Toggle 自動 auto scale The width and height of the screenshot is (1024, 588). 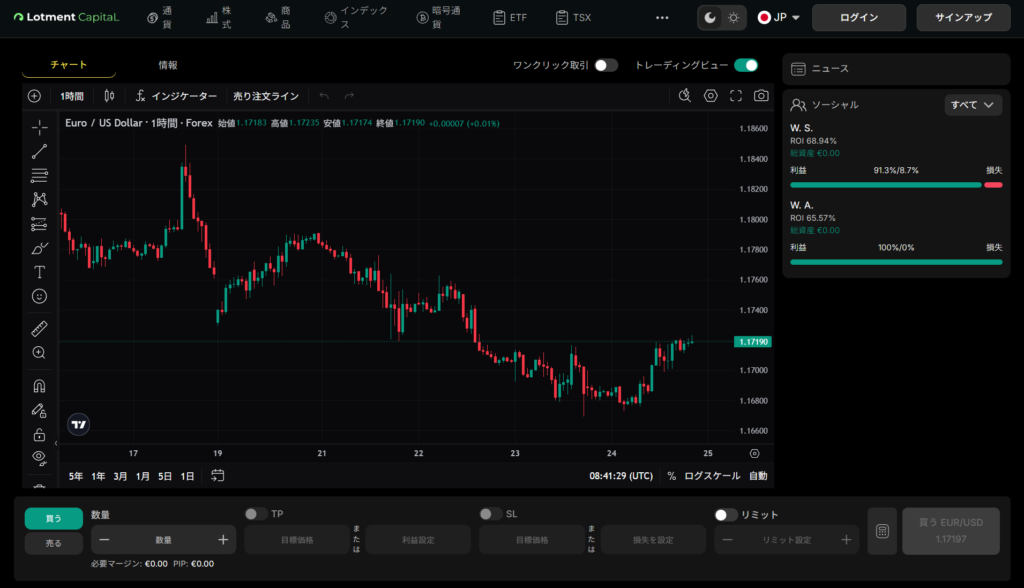[x=758, y=476]
